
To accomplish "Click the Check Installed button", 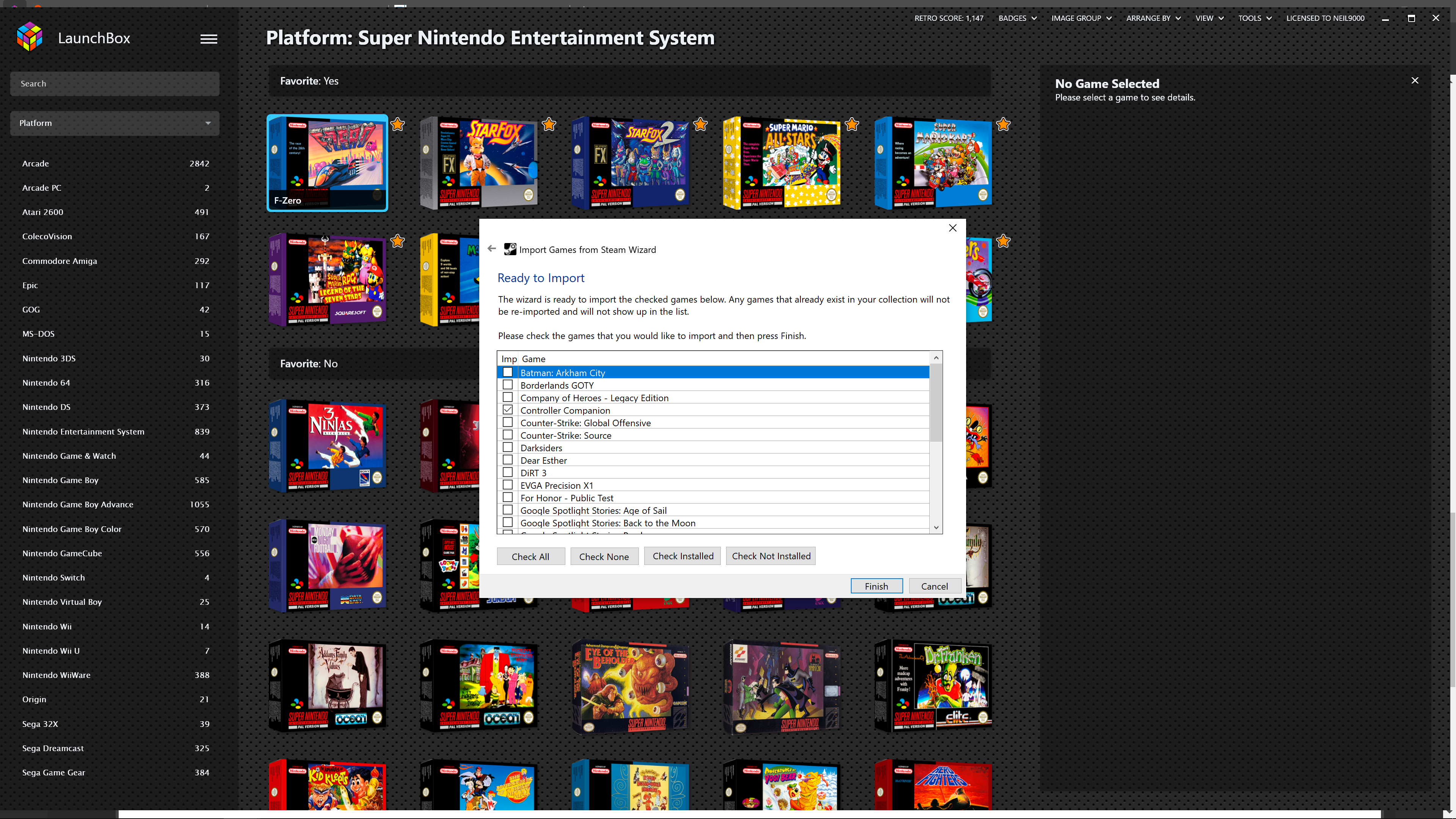I will click(683, 555).
